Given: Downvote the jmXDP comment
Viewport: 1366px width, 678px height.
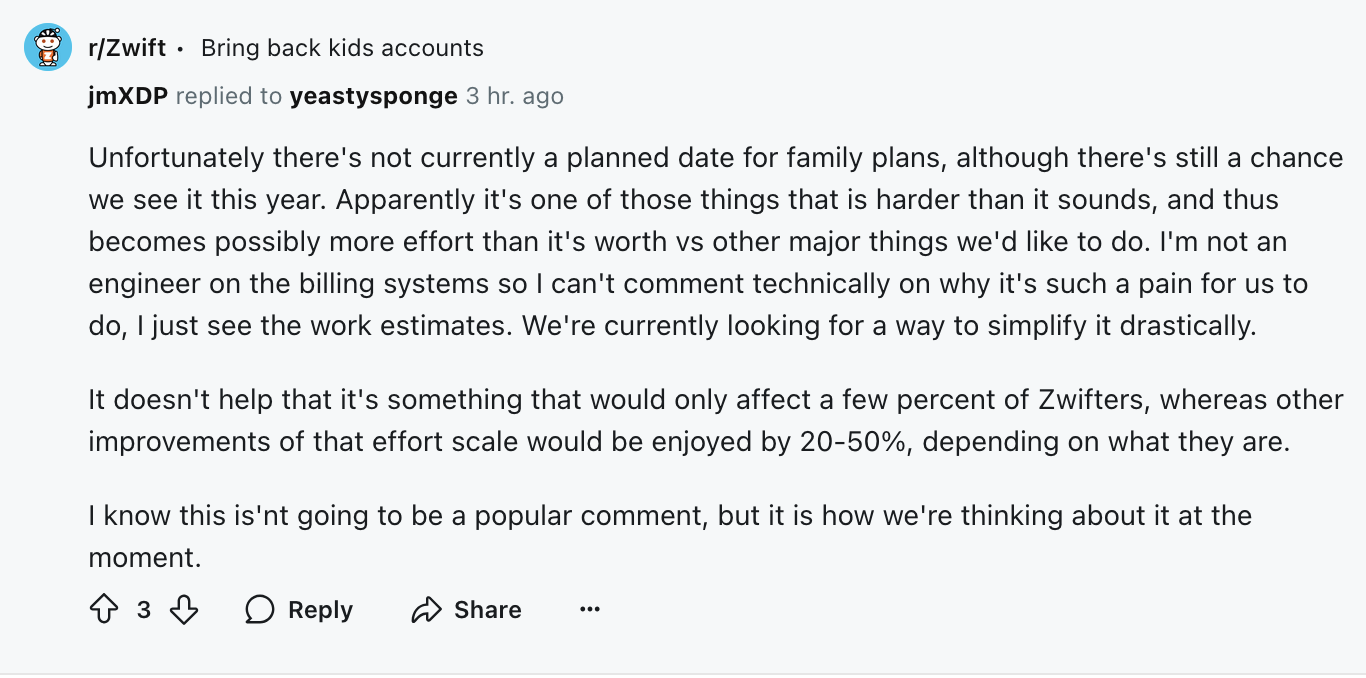Looking at the screenshot, I should 184,609.
